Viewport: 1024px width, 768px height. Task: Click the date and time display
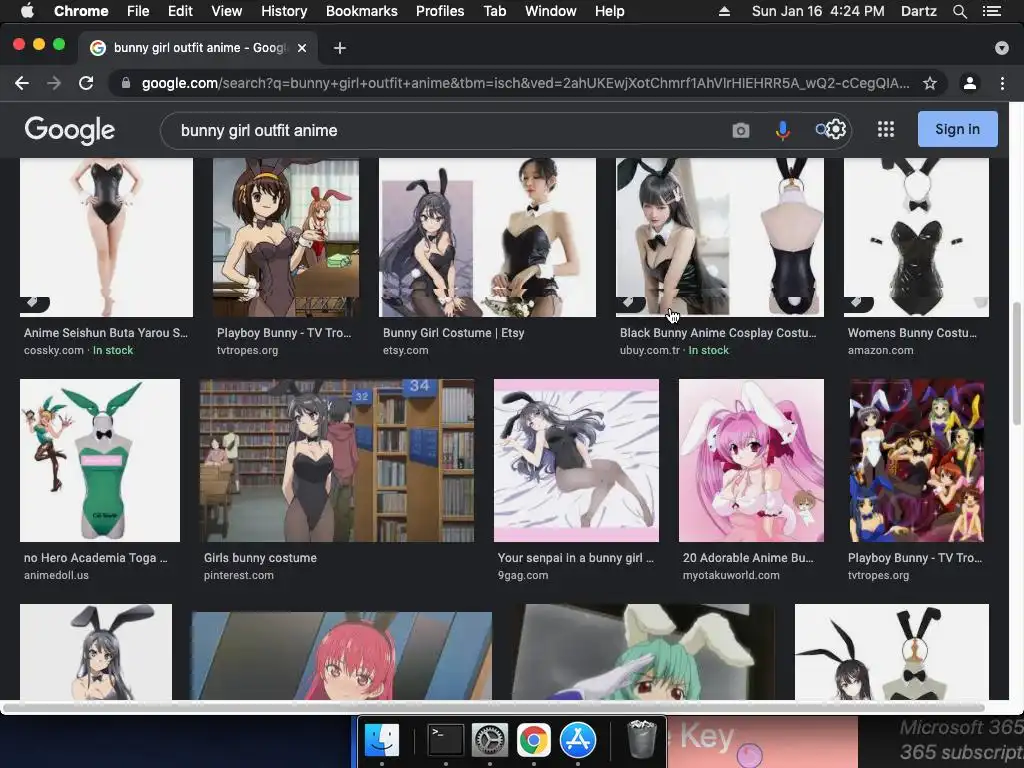(818, 11)
